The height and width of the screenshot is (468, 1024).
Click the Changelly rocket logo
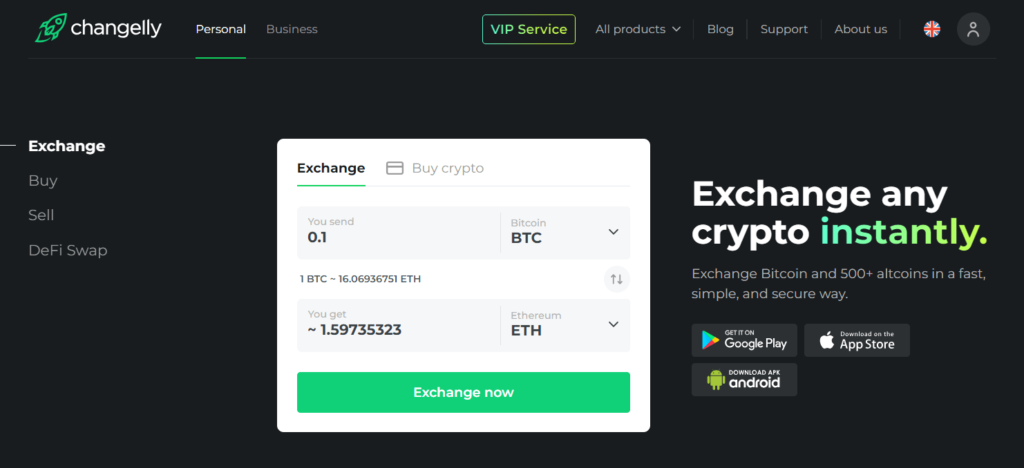tap(51, 29)
